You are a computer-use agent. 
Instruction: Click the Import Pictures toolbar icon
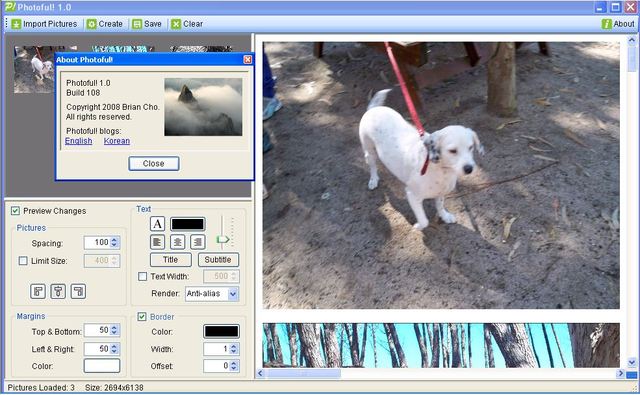[x=16, y=24]
